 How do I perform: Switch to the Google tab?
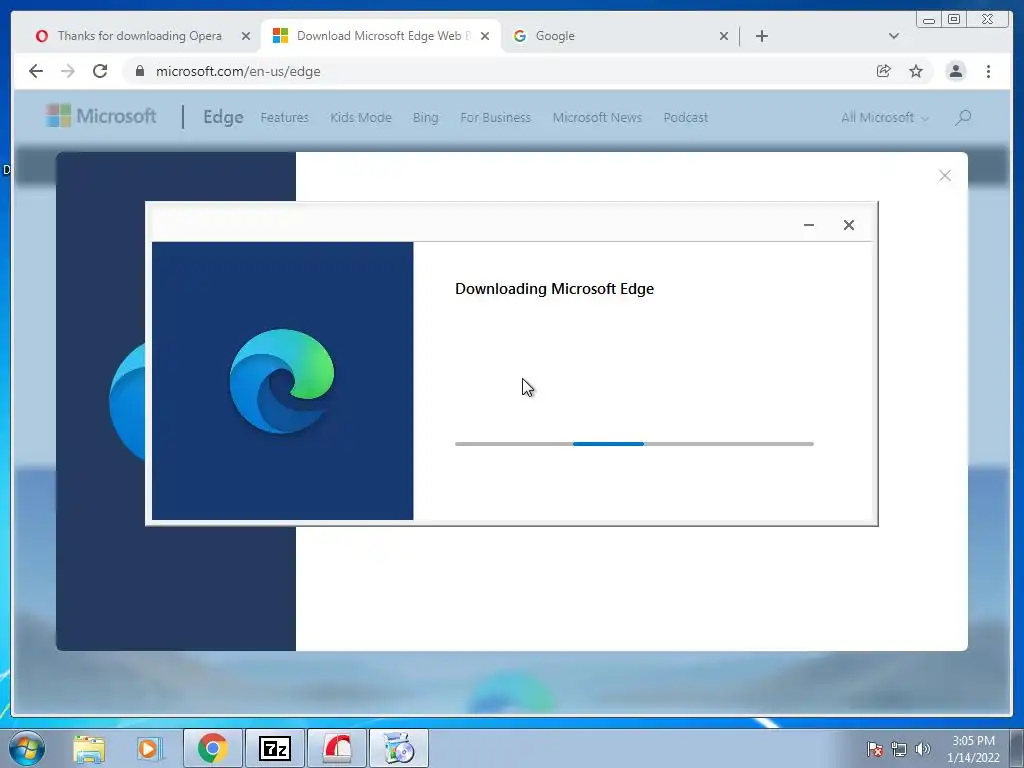click(x=555, y=36)
